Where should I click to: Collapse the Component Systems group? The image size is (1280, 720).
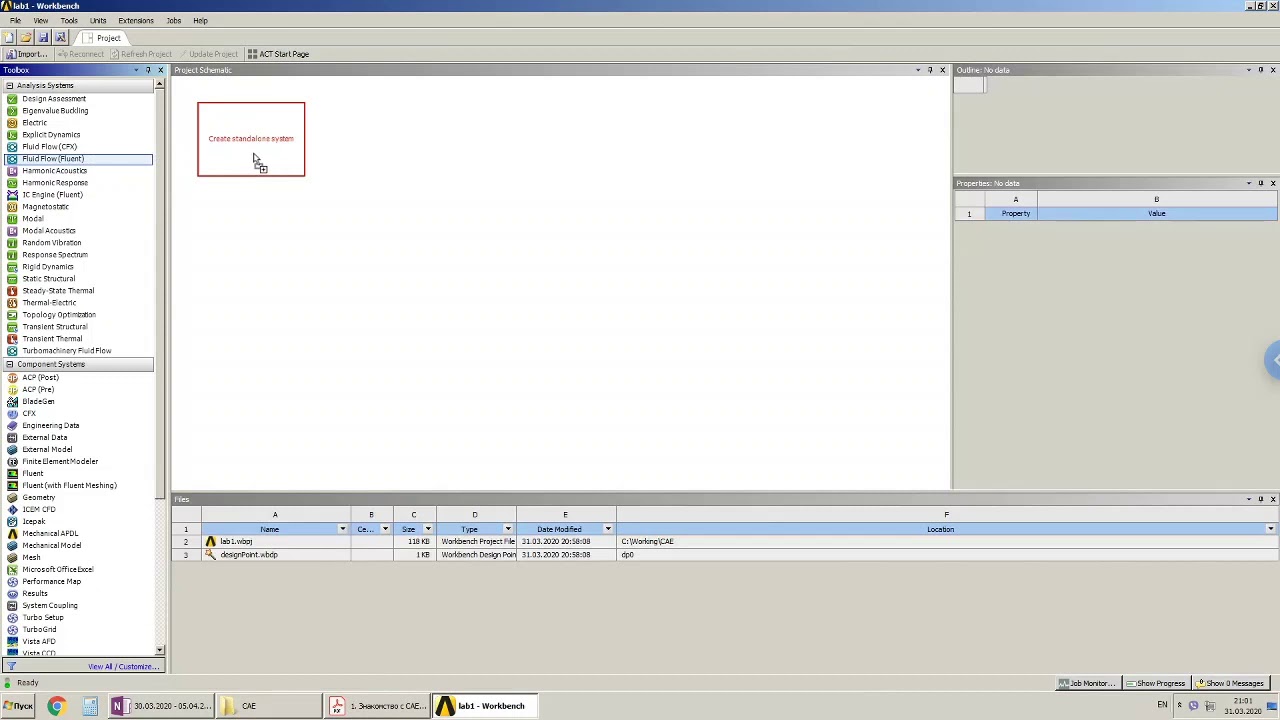9,365
